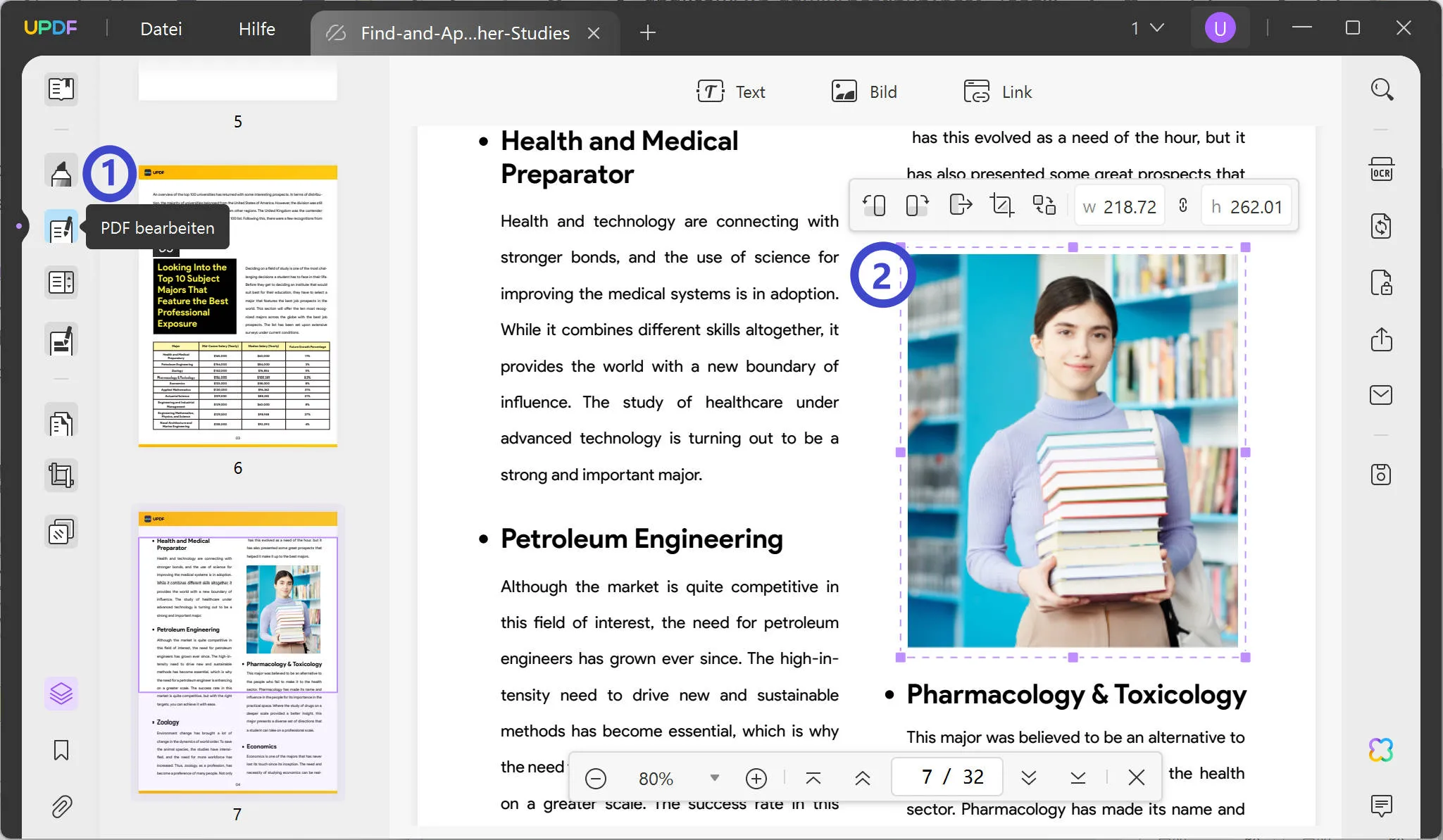Toggle the aspect ratio lock between width and height
This screenshot has width=1443, height=840.
tap(1182, 206)
